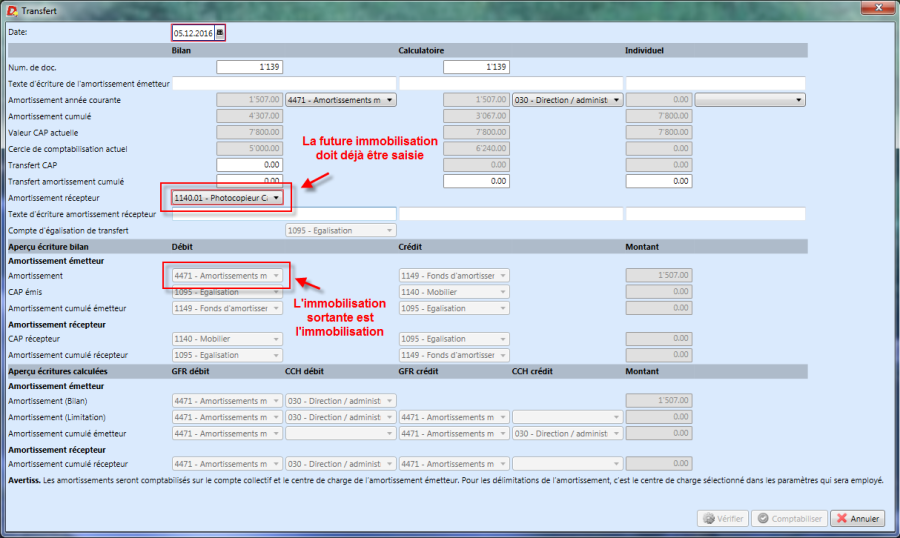
Task: Click Bilan Texte d'écriture amortissement récepteur field
Action: coord(284,214)
